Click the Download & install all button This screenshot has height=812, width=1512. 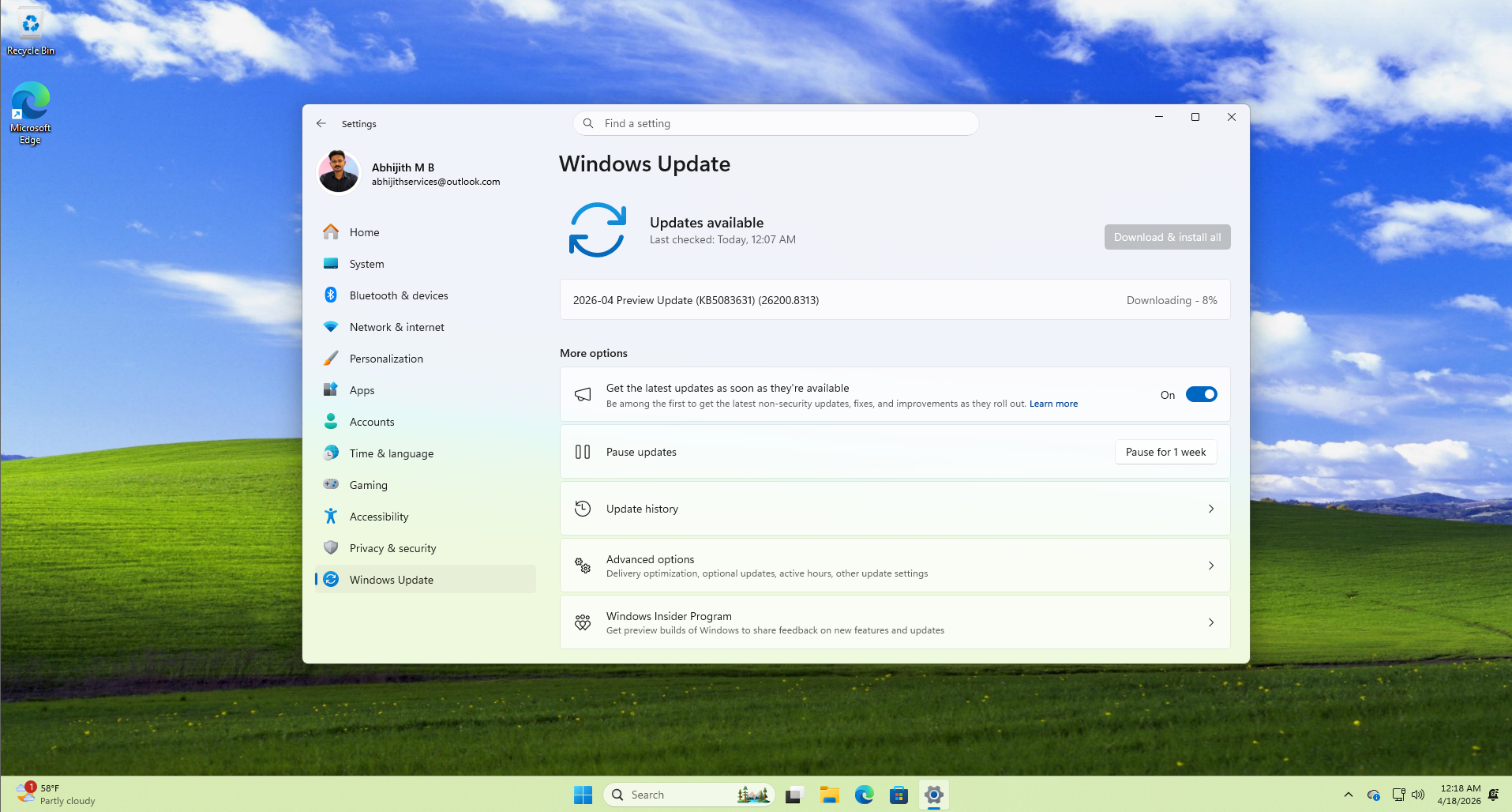tap(1167, 236)
